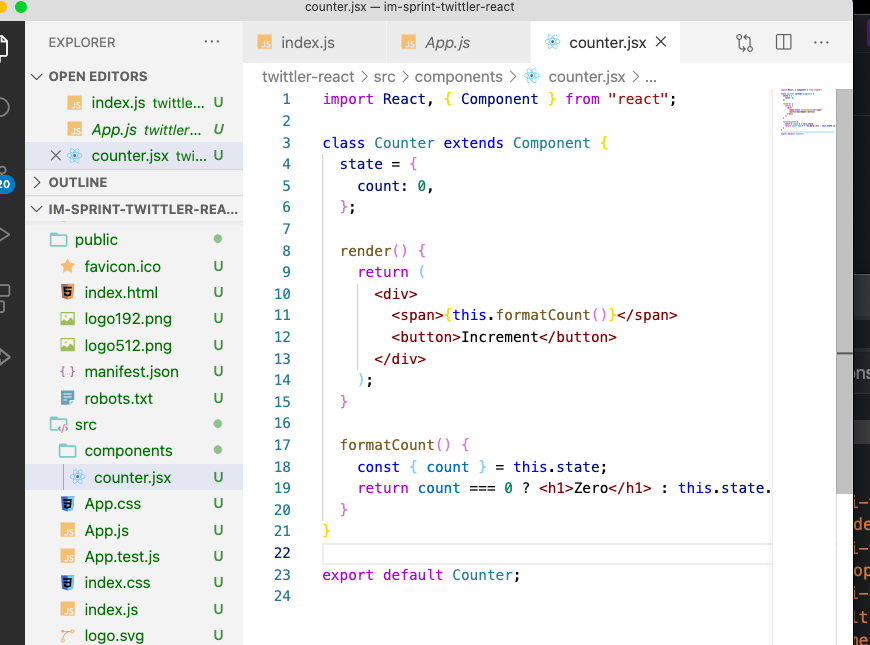Click the editor vertical scrollbar
The width and height of the screenshot is (870, 645).
[844, 291]
